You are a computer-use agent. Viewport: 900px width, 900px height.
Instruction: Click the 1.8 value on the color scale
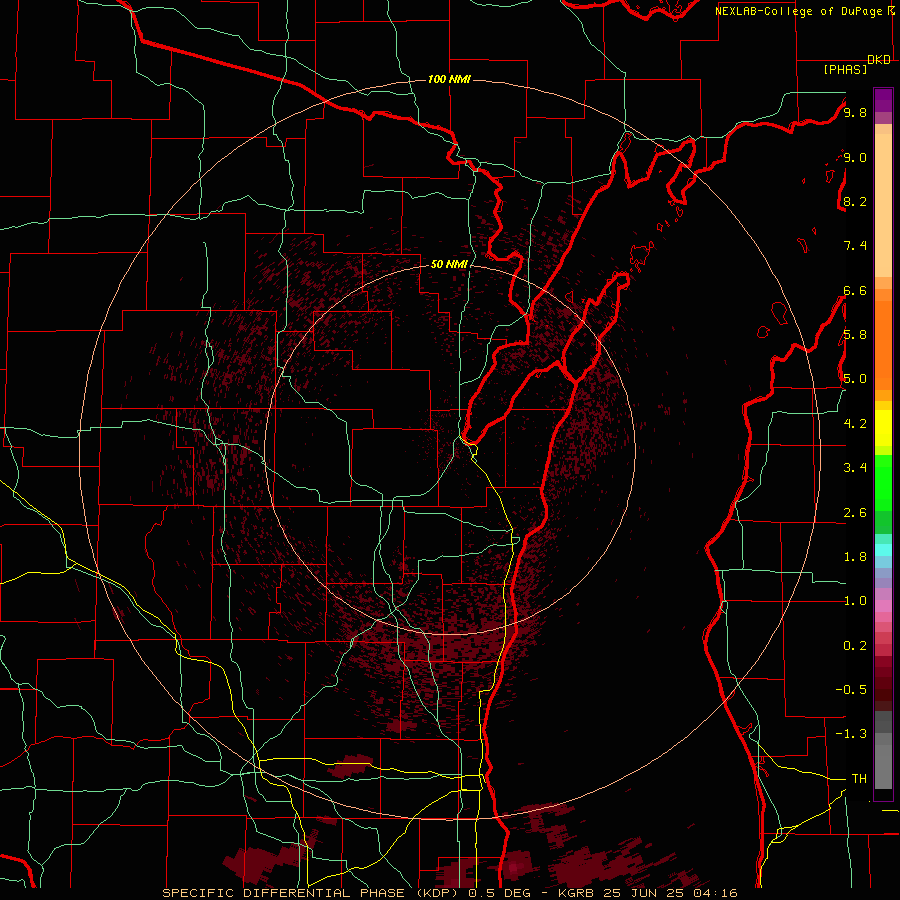[855, 557]
